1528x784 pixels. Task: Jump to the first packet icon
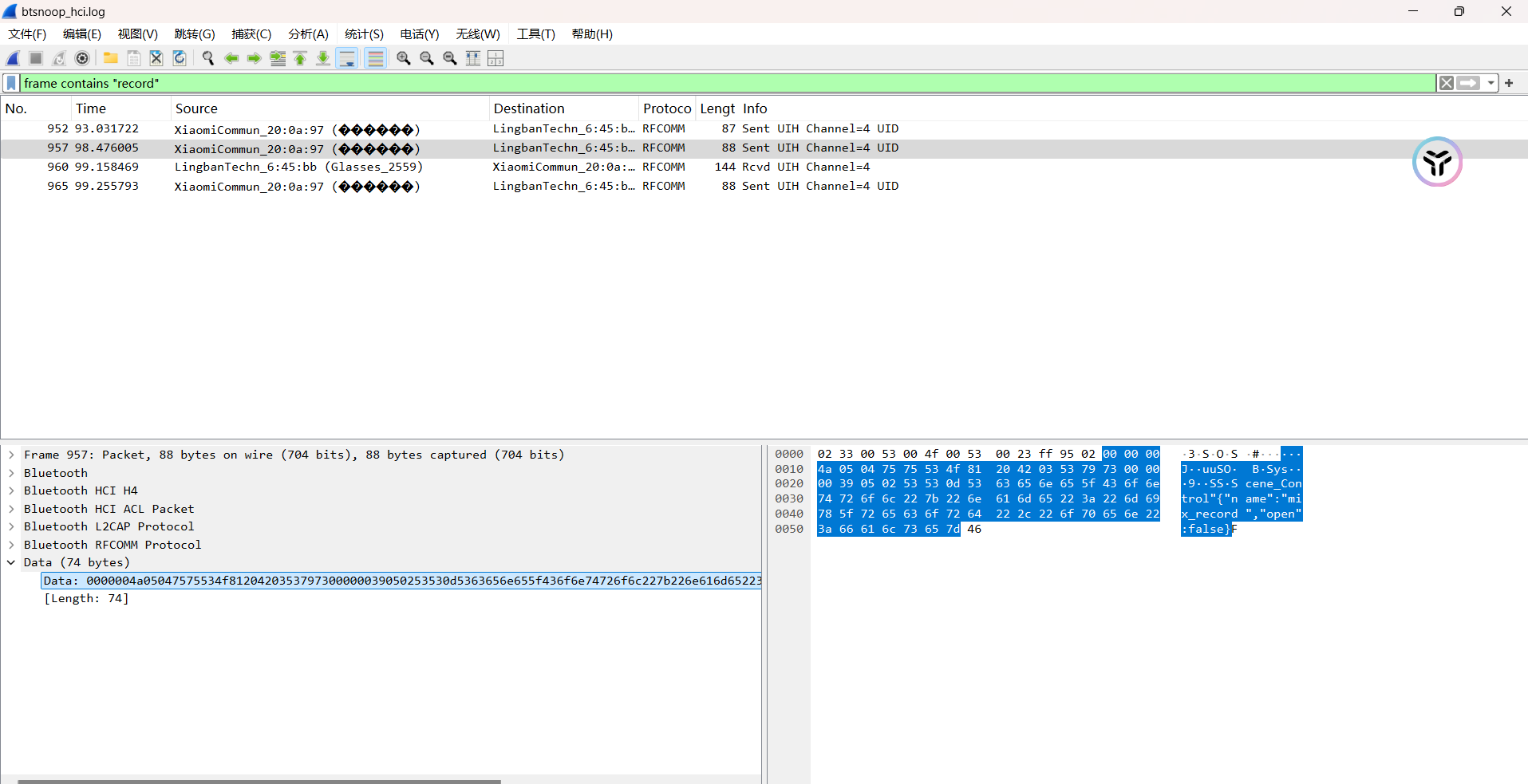[300, 58]
